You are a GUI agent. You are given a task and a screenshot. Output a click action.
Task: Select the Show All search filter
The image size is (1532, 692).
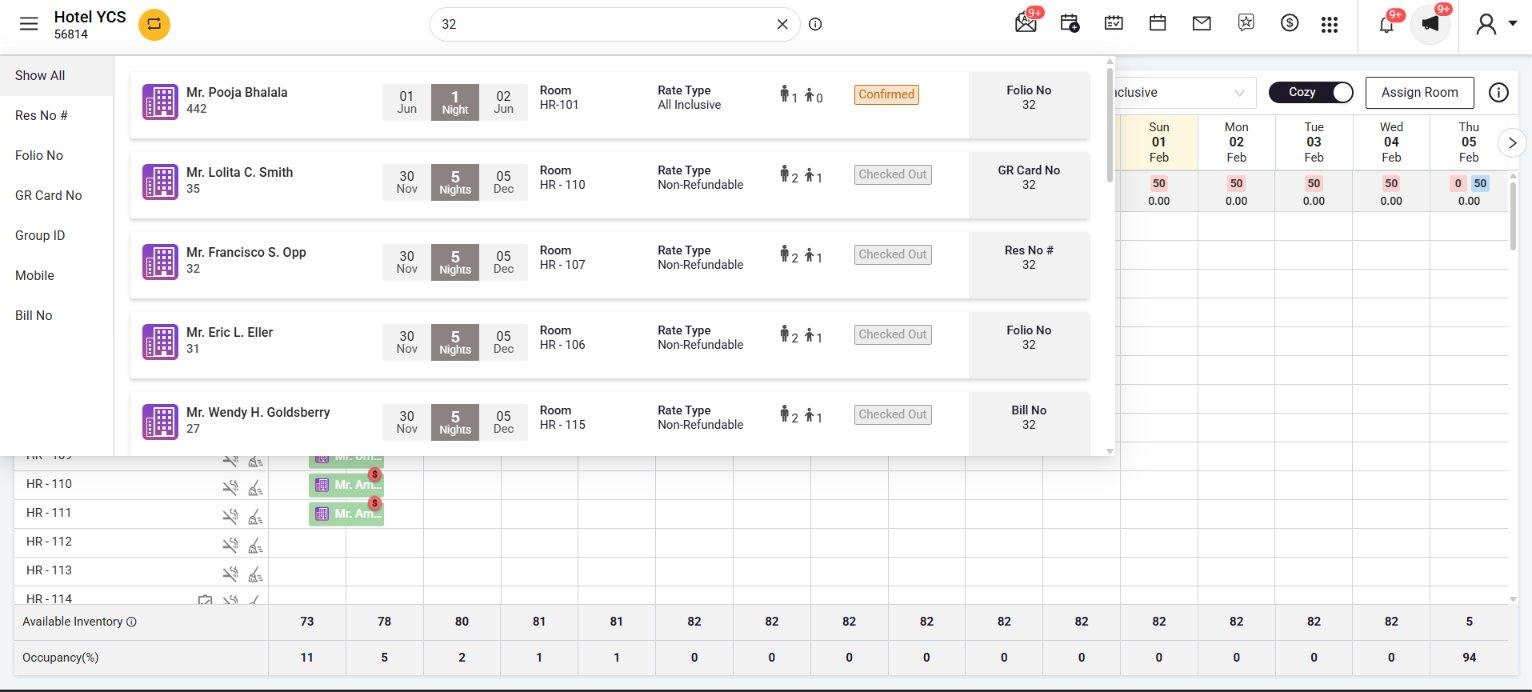coord(57,75)
